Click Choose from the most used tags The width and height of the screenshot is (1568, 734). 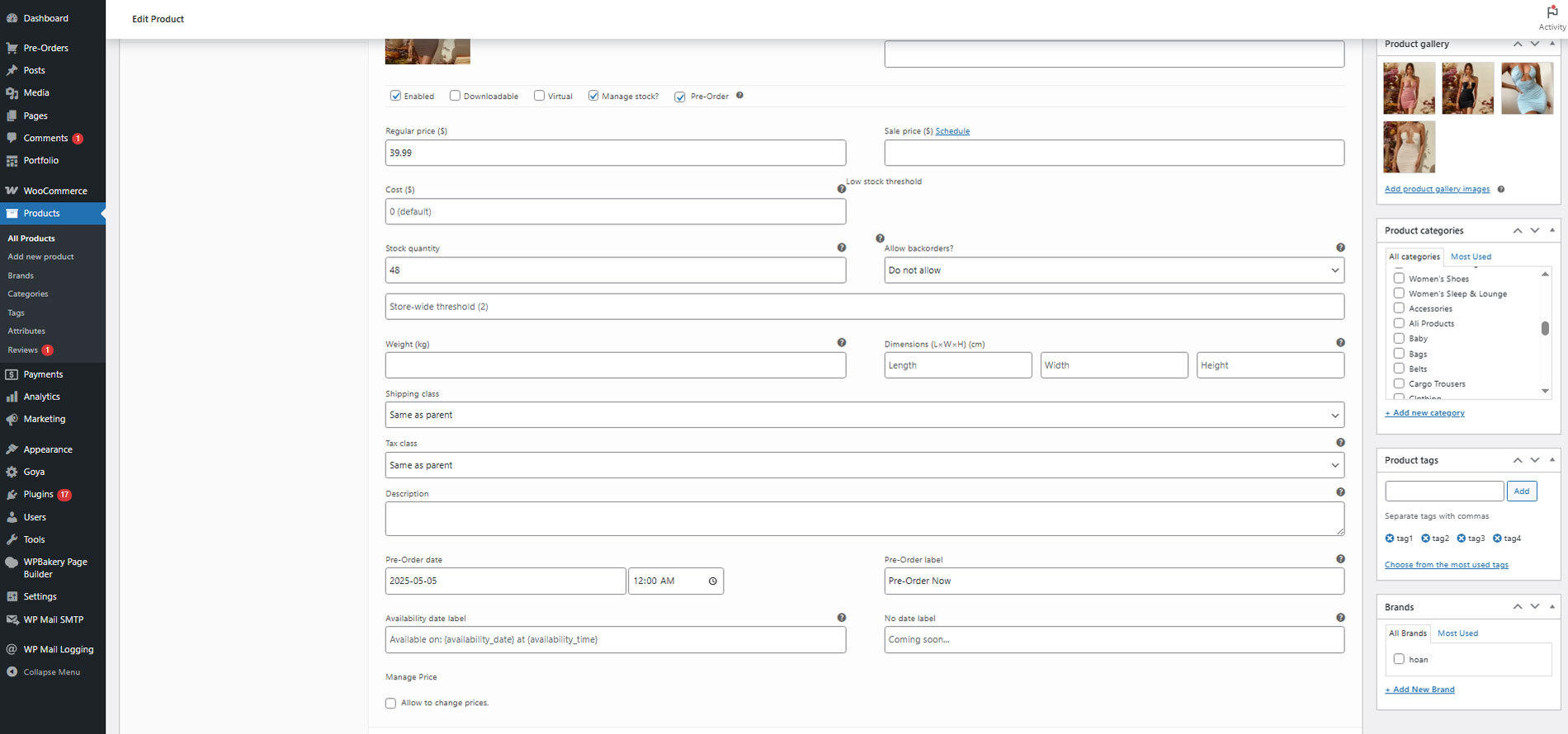pos(1446,565)
